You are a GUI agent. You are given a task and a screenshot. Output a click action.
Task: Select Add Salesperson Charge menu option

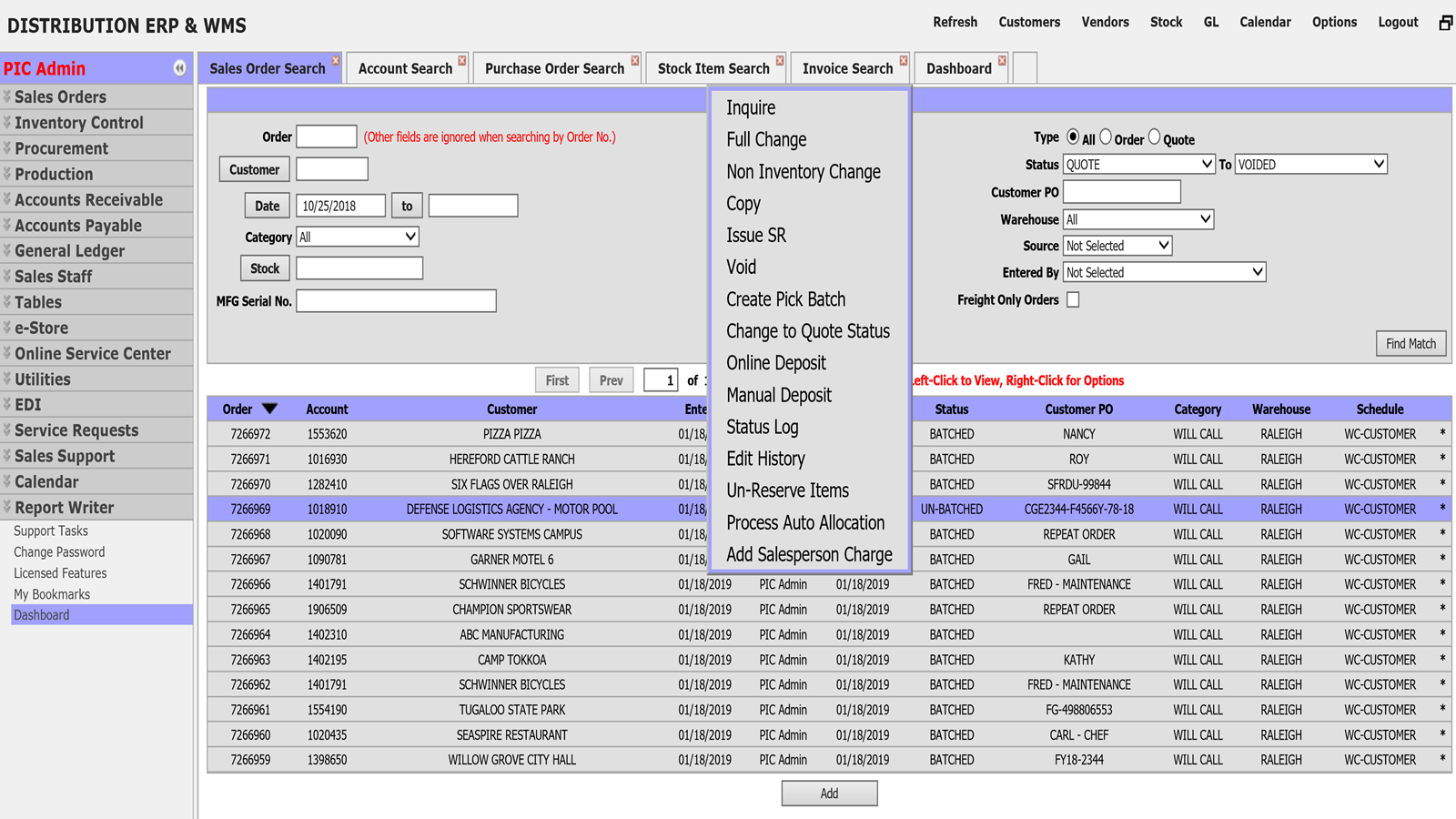(x=810, y=554)
